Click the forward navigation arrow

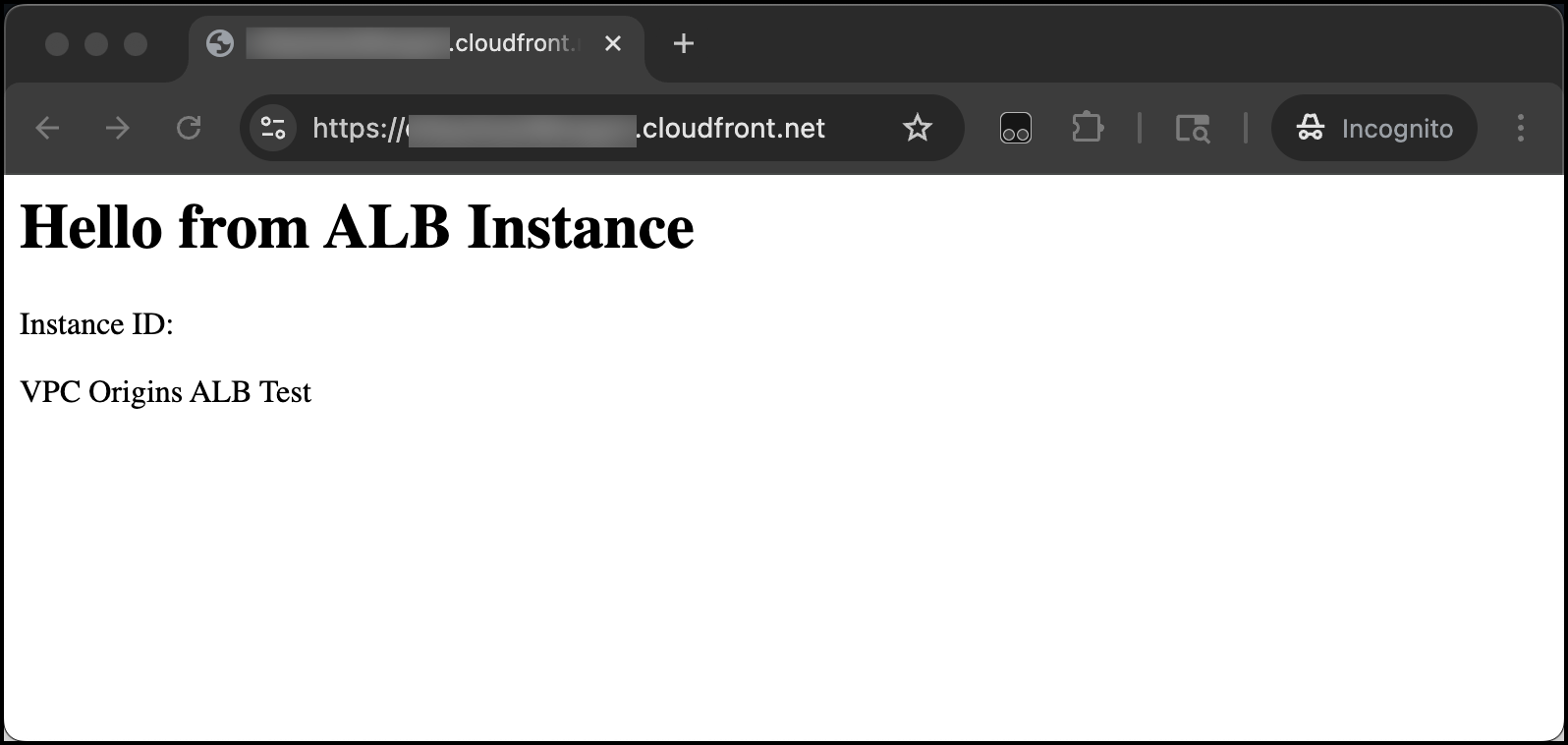118,128
